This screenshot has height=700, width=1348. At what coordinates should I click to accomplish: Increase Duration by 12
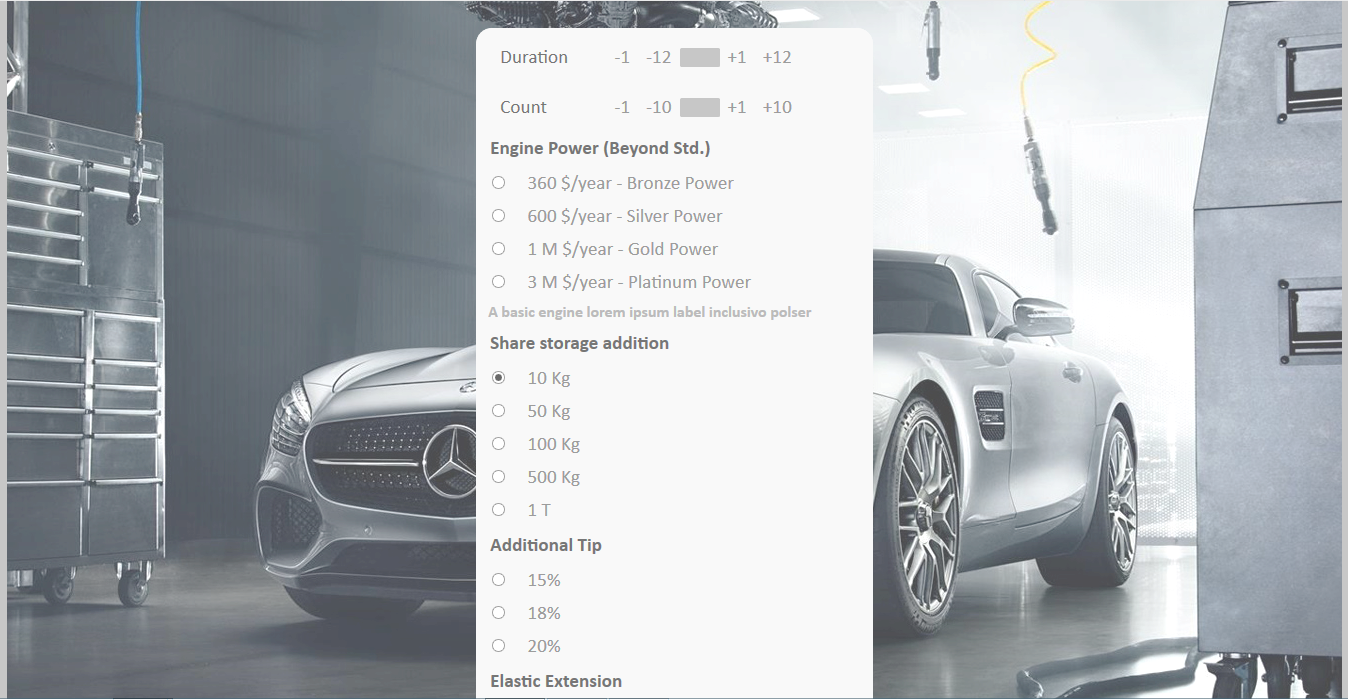coord(777,57)
